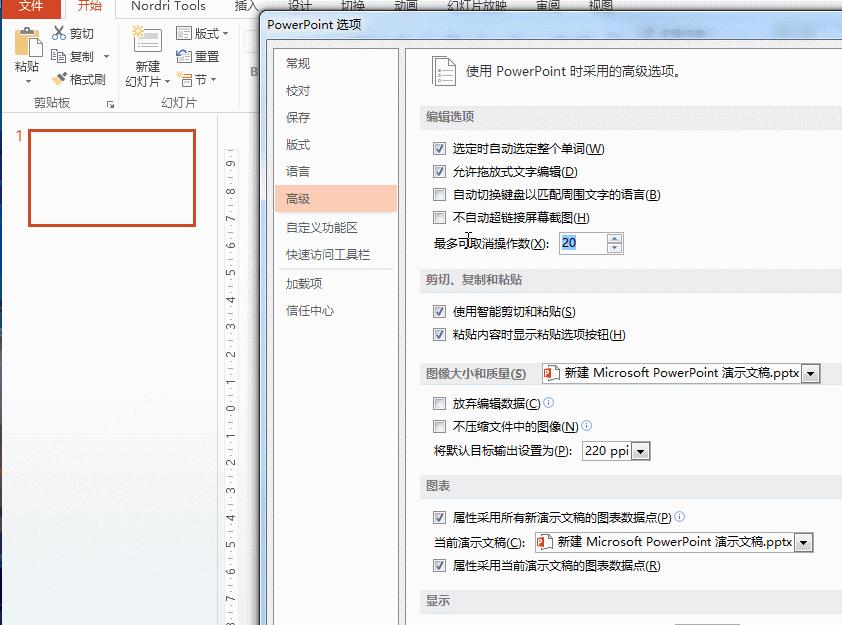This screenshot has height=625, width=842.
Task: Select 自定义功能区 in options sidebar
Action: click(321, 227)
